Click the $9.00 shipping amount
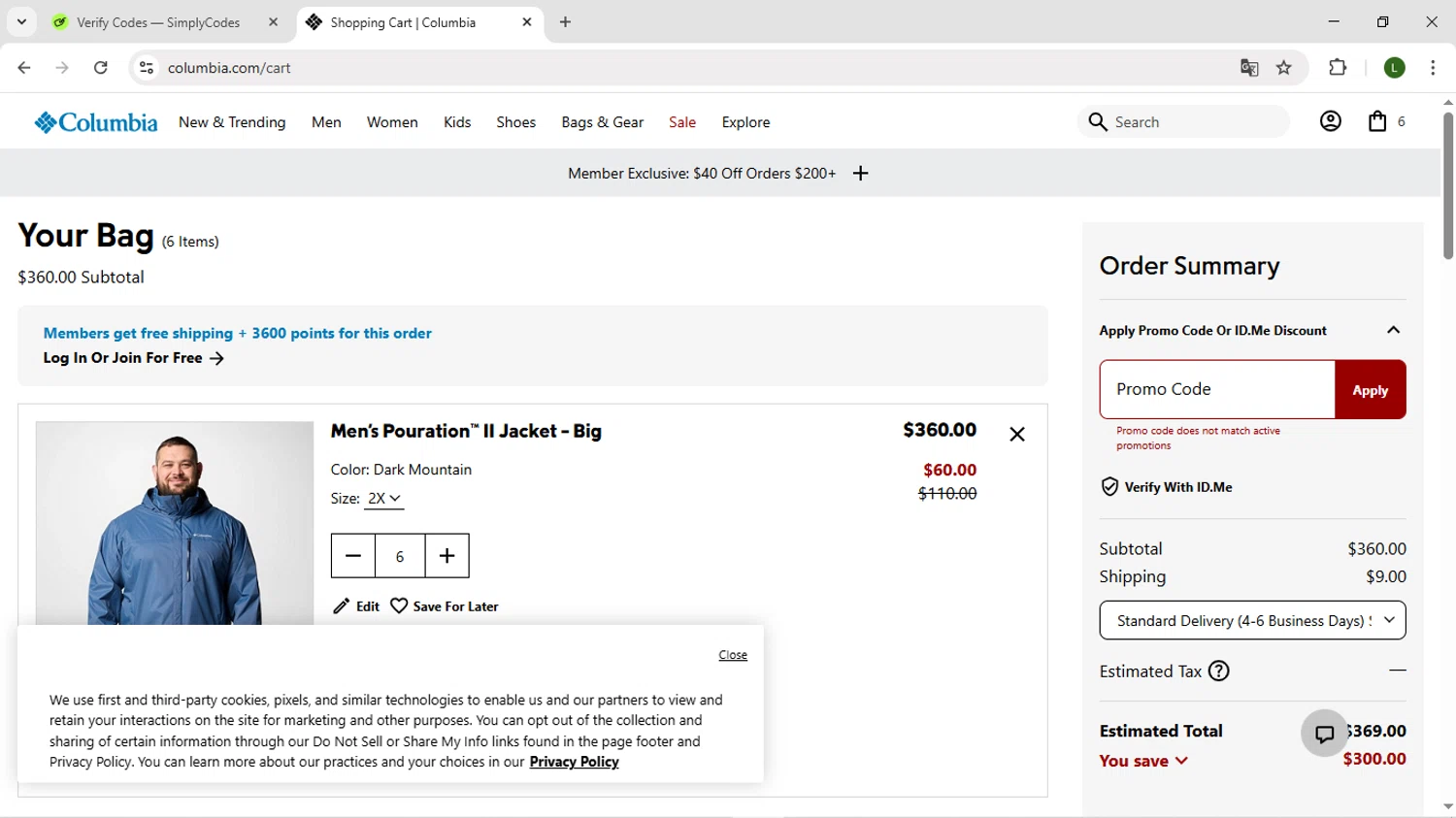This screenshot has height=818, width=1456. click(1385, 576)
